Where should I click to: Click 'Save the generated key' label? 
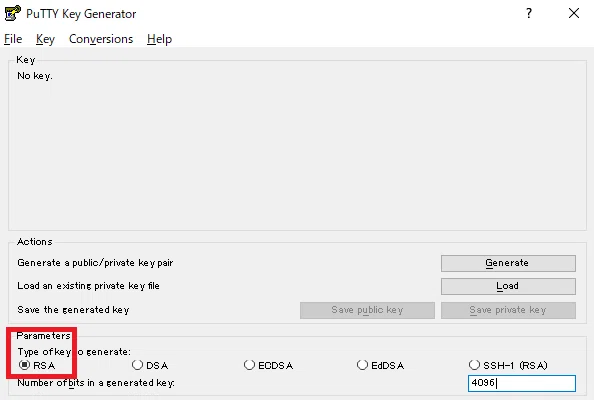coord(73,310)
